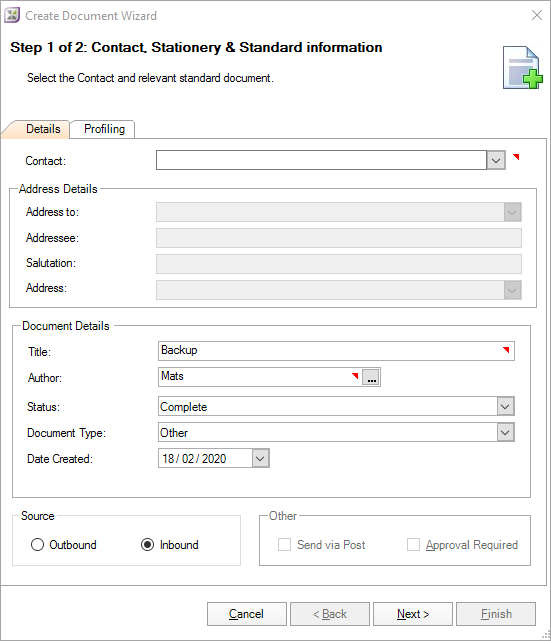Image resolution: width=551 pixels, height=641 pixels.
Task: Open the Contact dropdown list
Action: (x=496, y=160)
